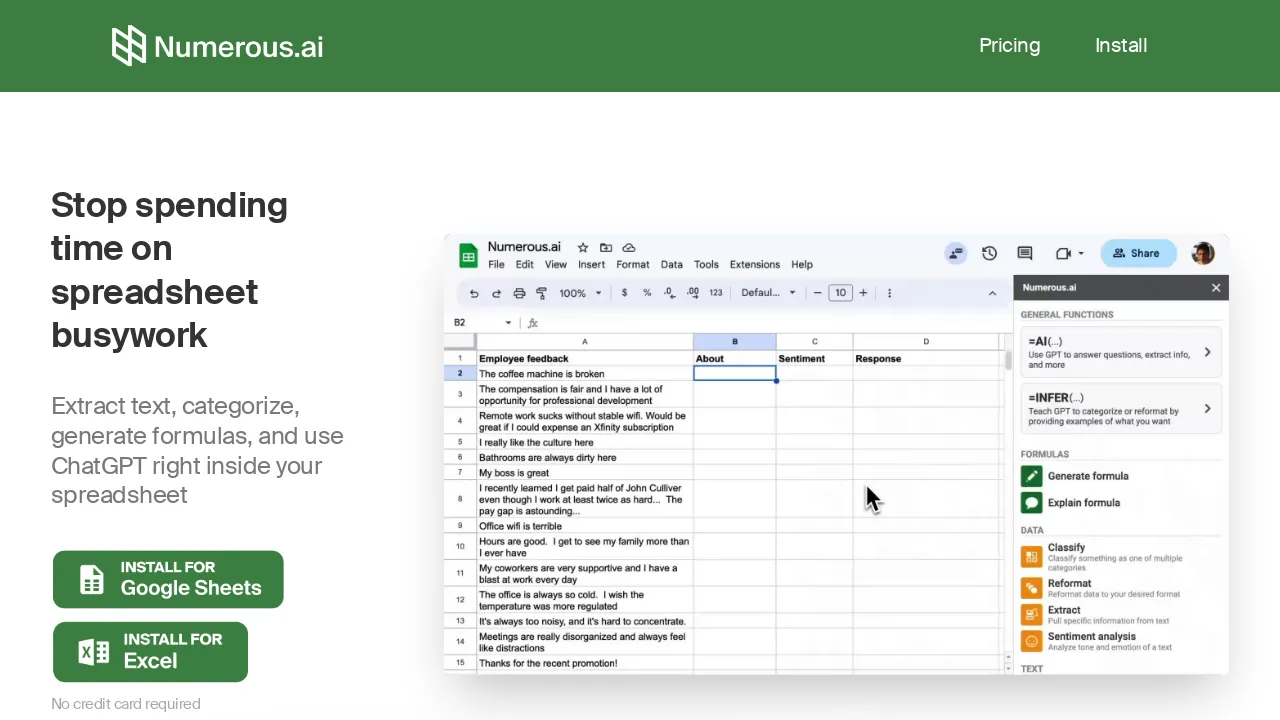Click the activity dashboard people icon
1280x720 pixels.
coord(956,253)
